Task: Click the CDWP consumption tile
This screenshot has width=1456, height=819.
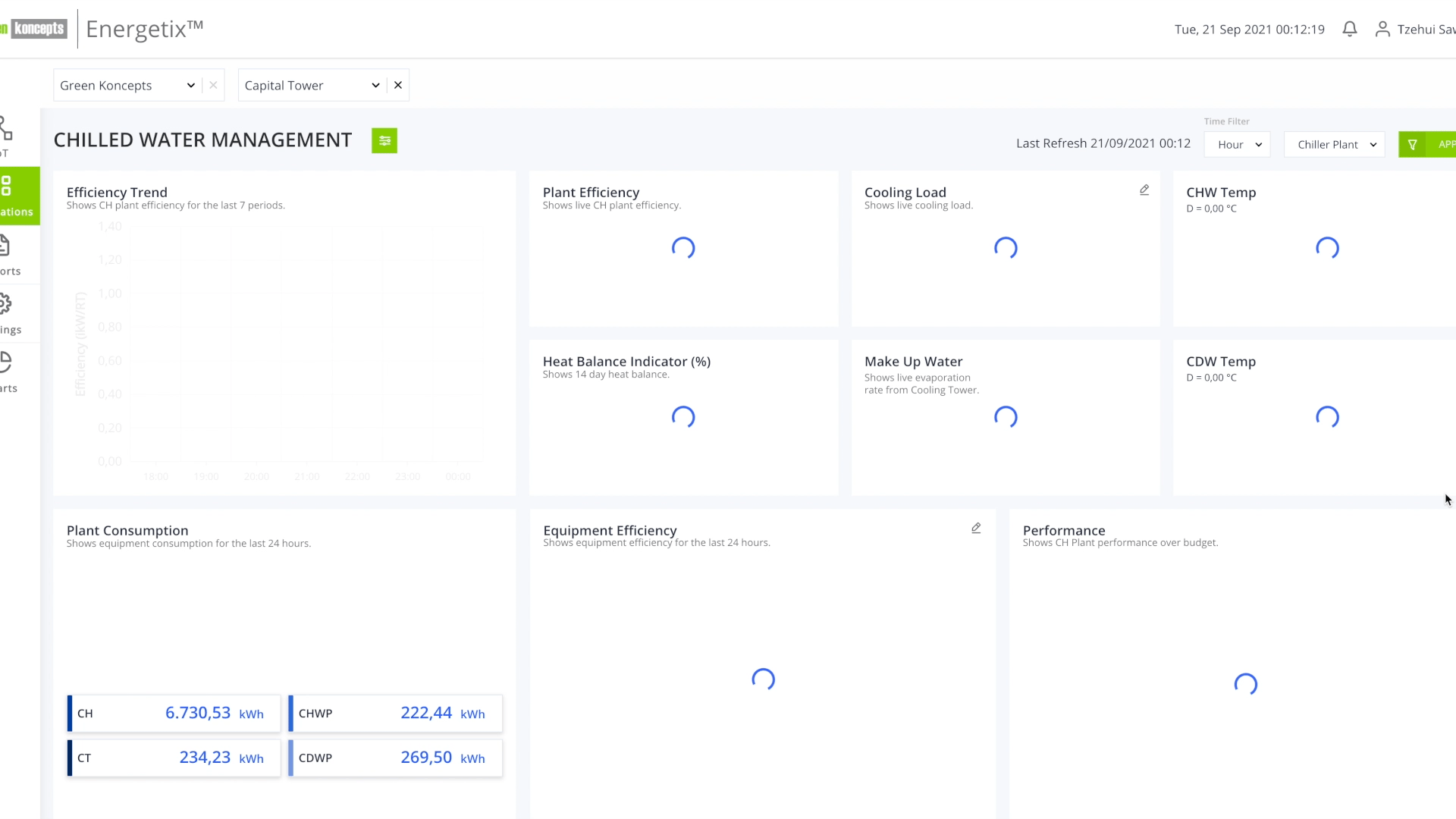Action: [395, 758]
